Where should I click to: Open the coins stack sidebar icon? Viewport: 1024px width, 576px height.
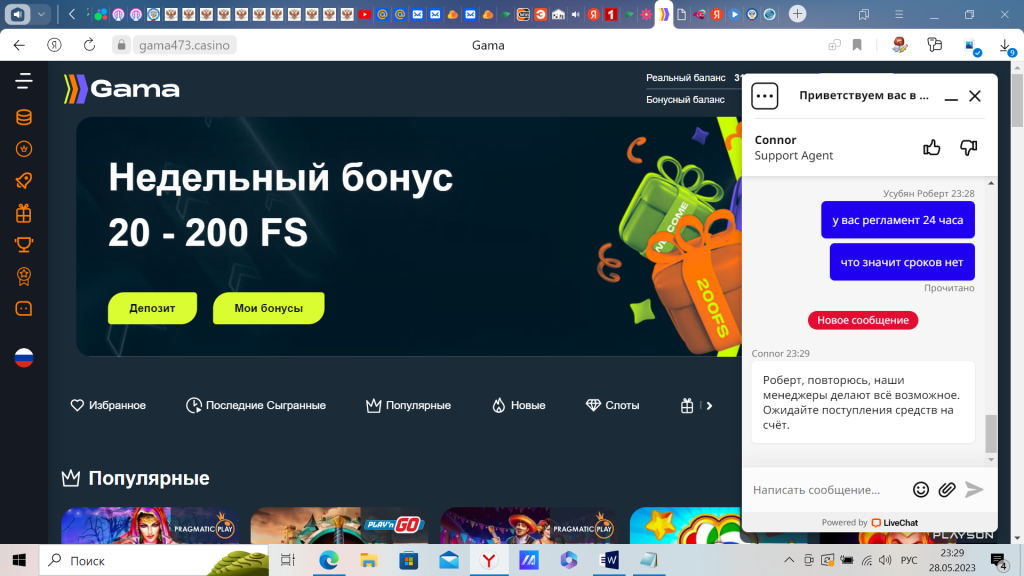click(24, 118)
